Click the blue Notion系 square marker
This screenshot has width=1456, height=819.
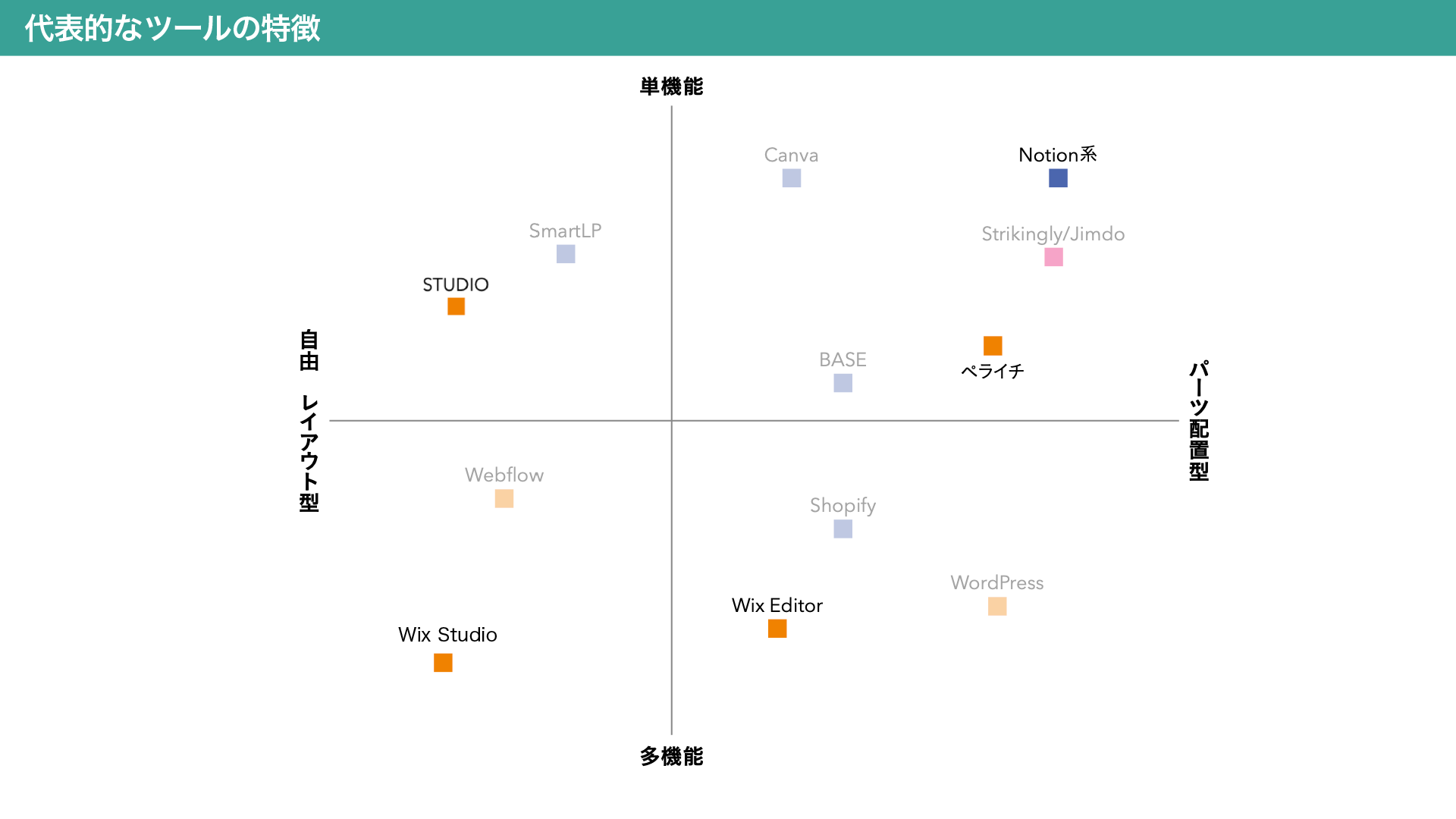click(1058, 178)
